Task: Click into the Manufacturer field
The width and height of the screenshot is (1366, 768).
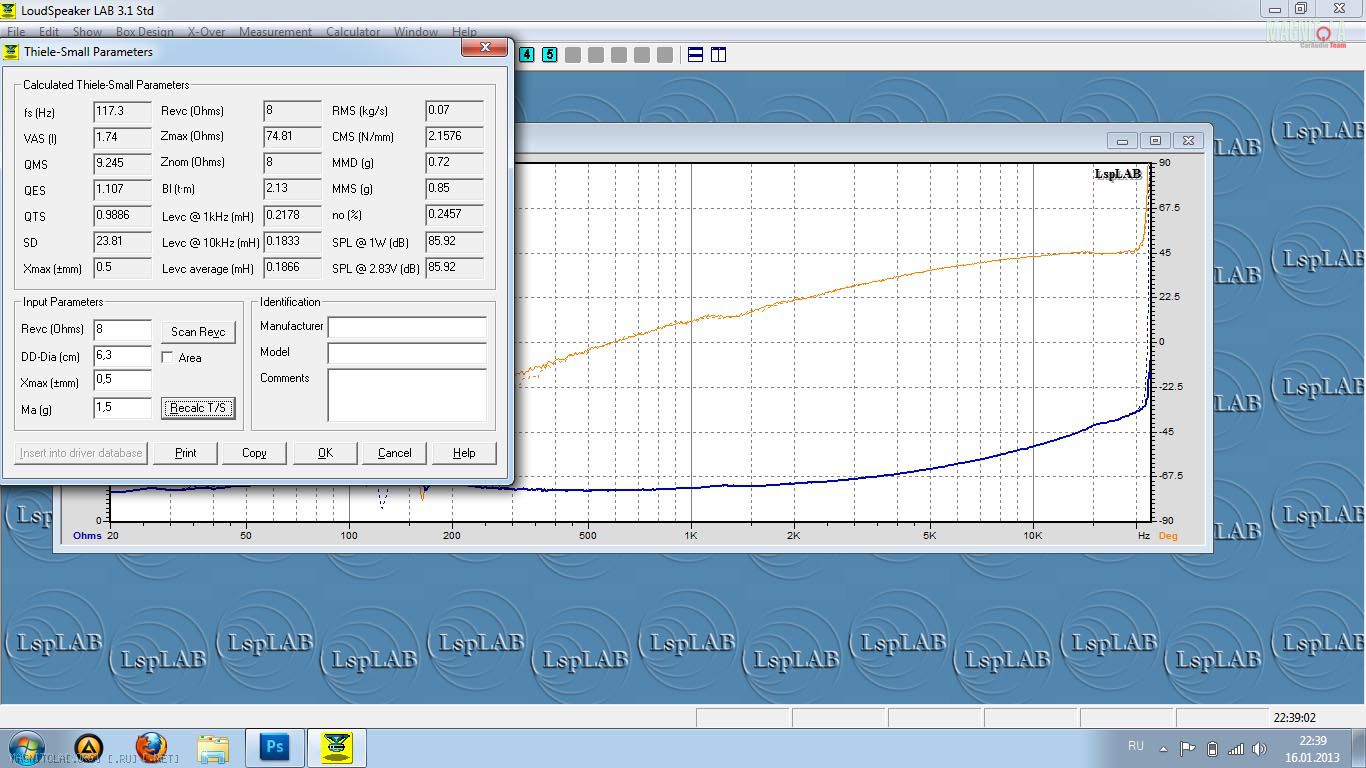Action: pyautogui.click(x=407, y=327)
